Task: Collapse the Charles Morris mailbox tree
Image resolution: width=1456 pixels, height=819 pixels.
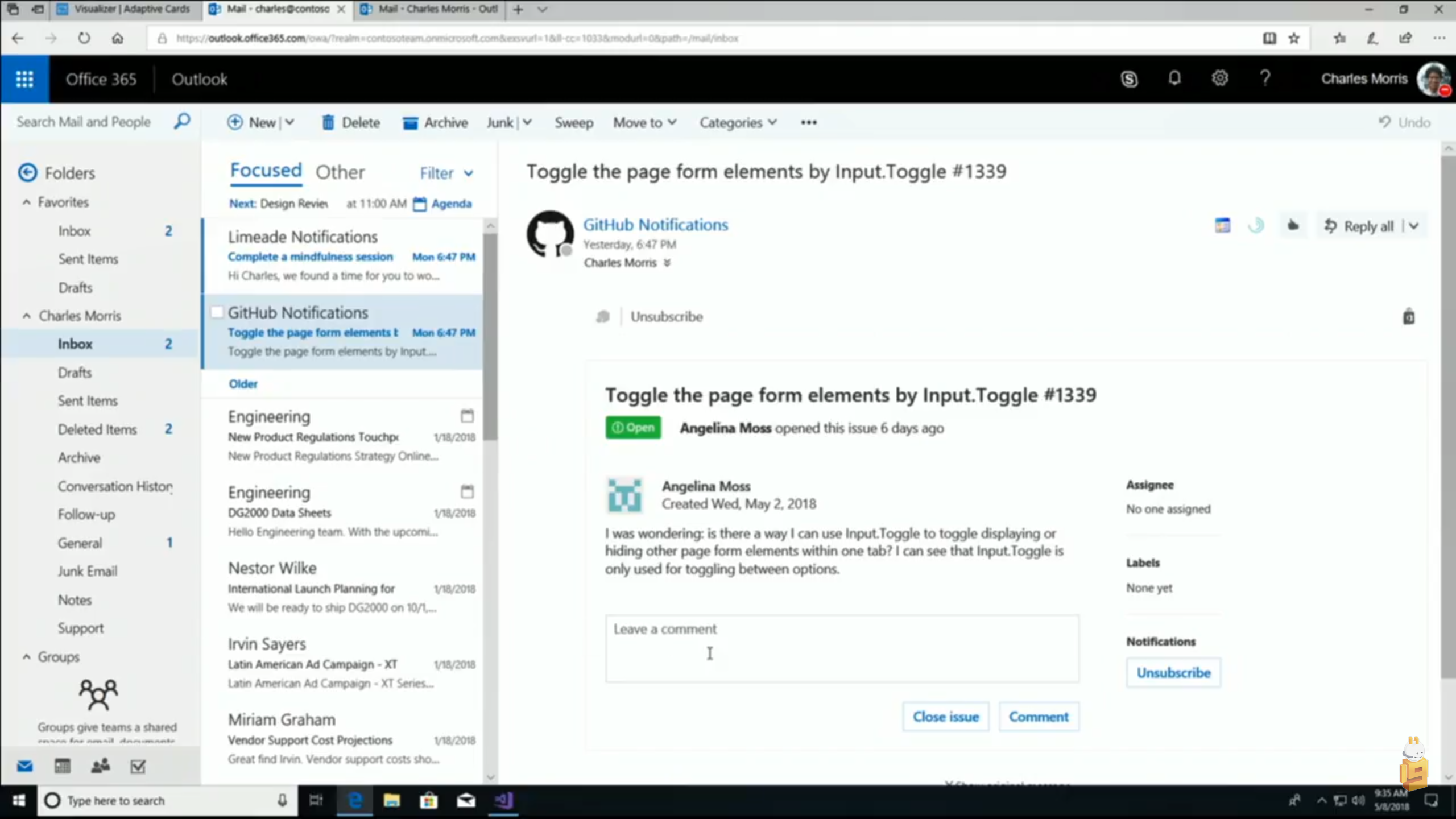Action: point(27,315)
